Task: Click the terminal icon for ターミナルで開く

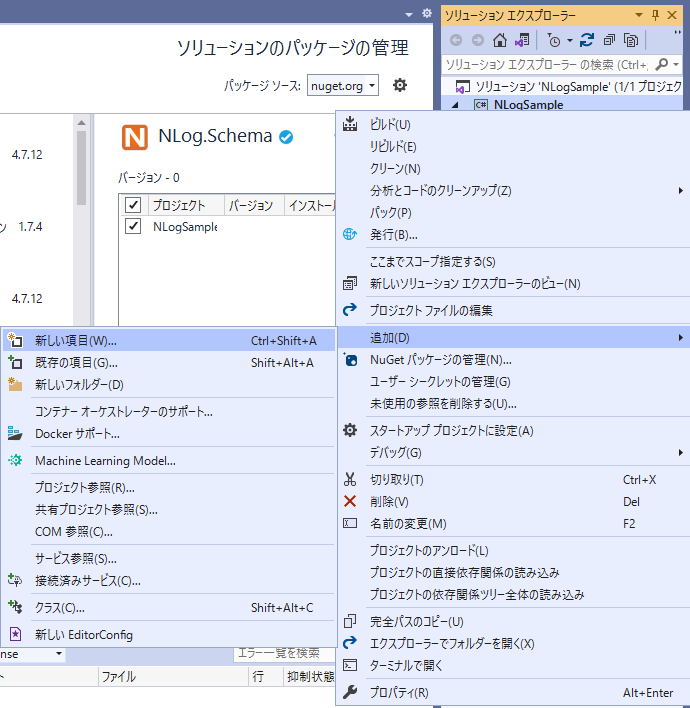Action: [350, 665]
